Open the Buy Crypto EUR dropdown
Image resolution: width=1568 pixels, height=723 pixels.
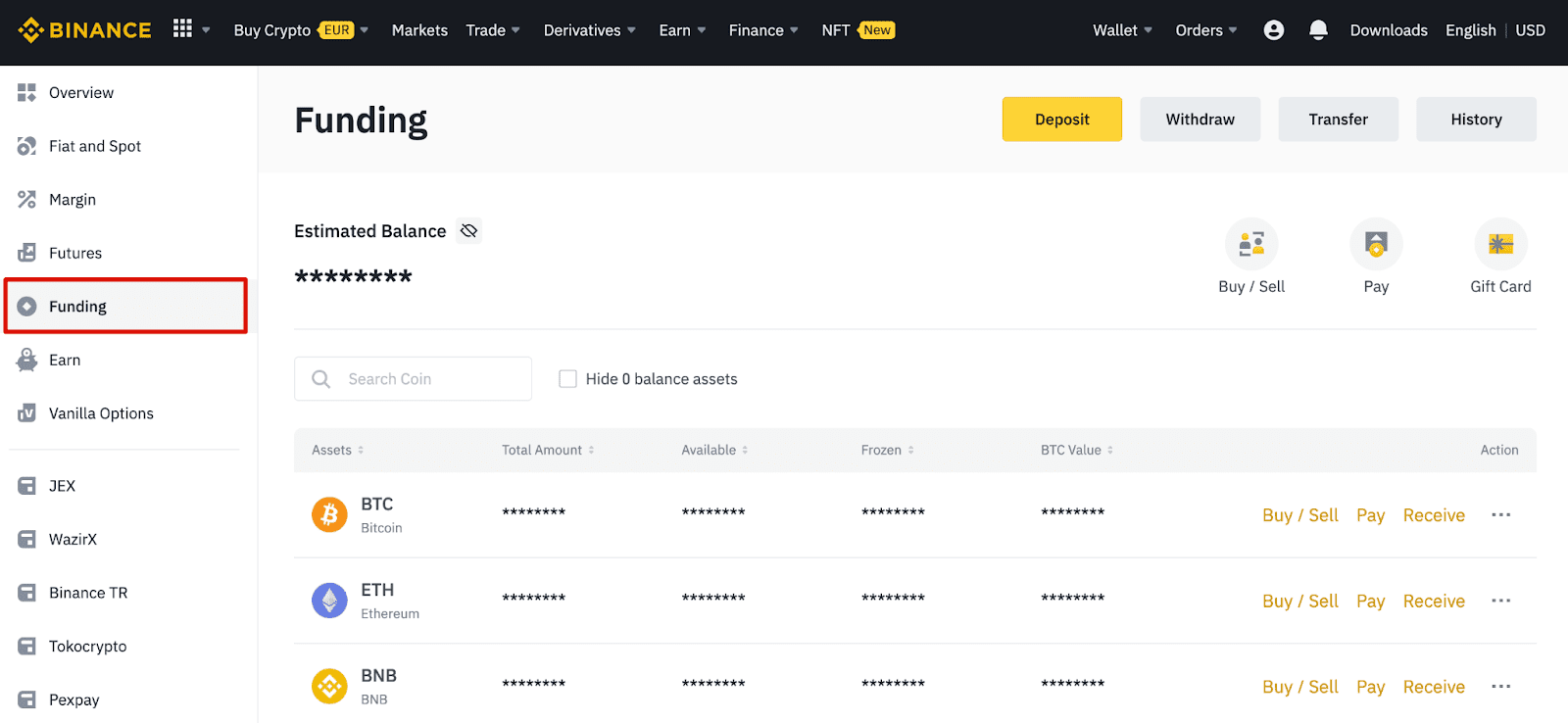click(x=301, y=30)
